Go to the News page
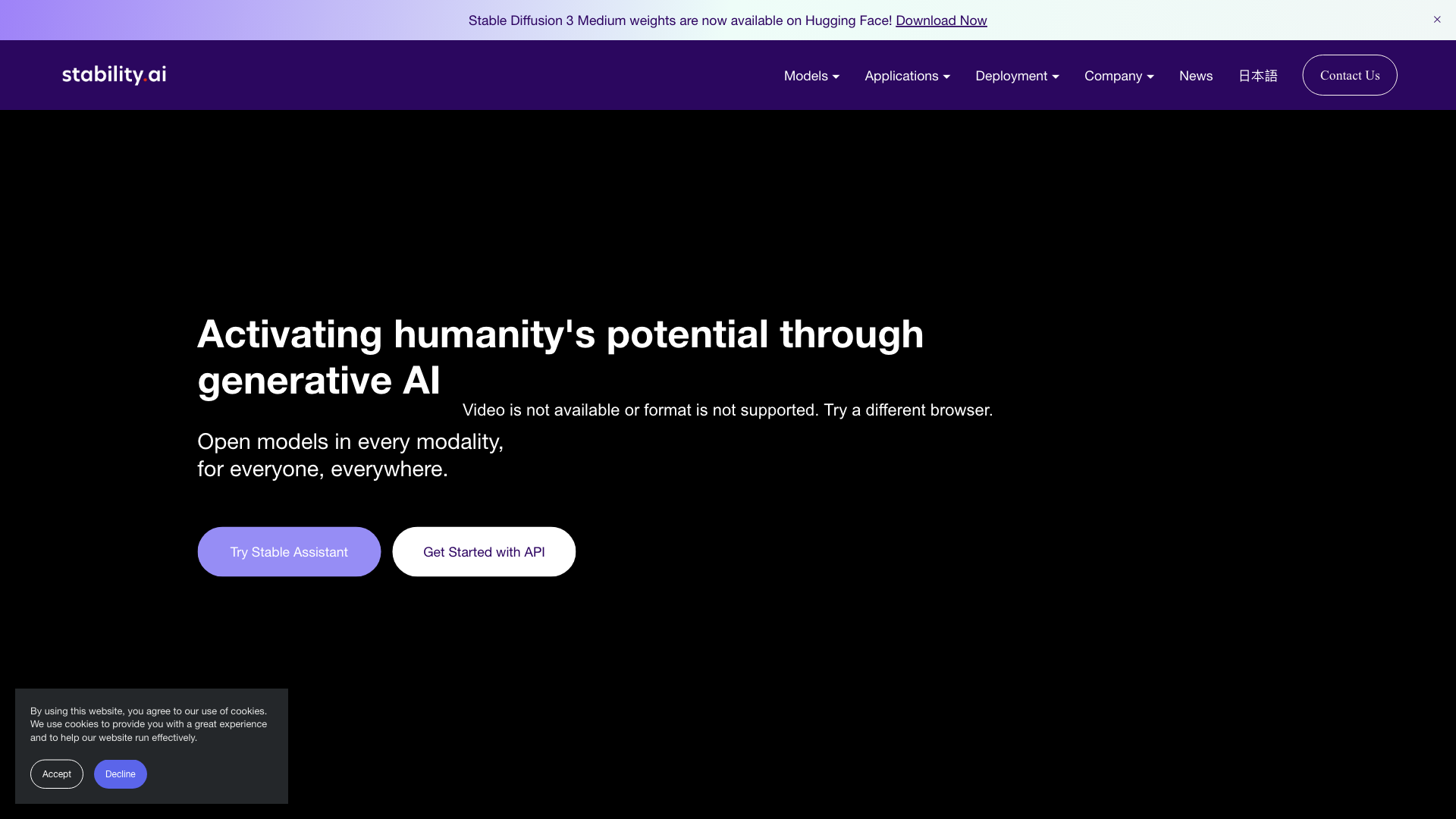Viewport: 1456px width, 819px height. click(1196, 76)
